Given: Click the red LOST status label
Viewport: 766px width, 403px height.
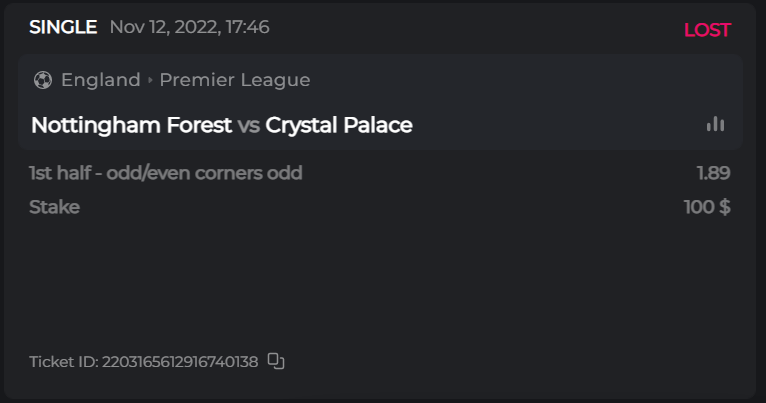Looking at the screenshot, I should pyautogui.click(x=707, y=30).
